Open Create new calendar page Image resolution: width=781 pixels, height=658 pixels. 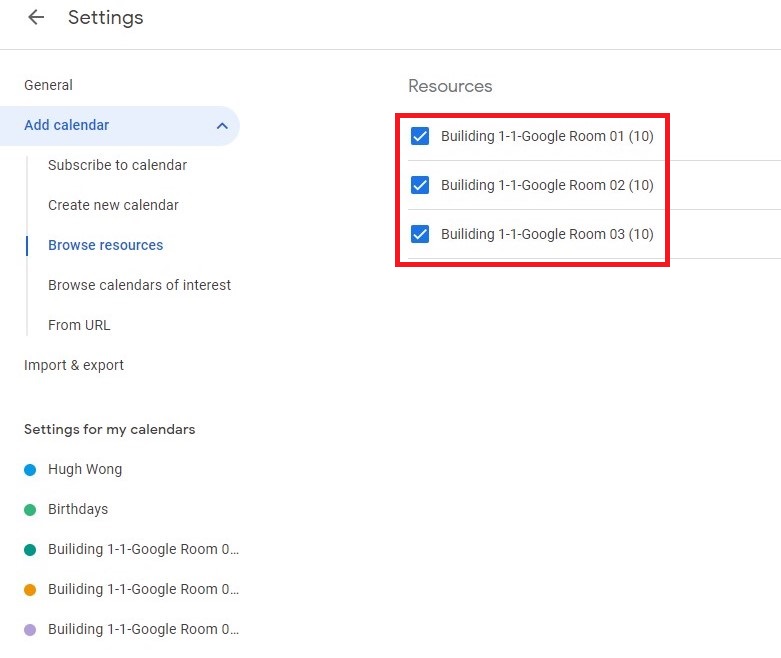[x=113, y=205]
